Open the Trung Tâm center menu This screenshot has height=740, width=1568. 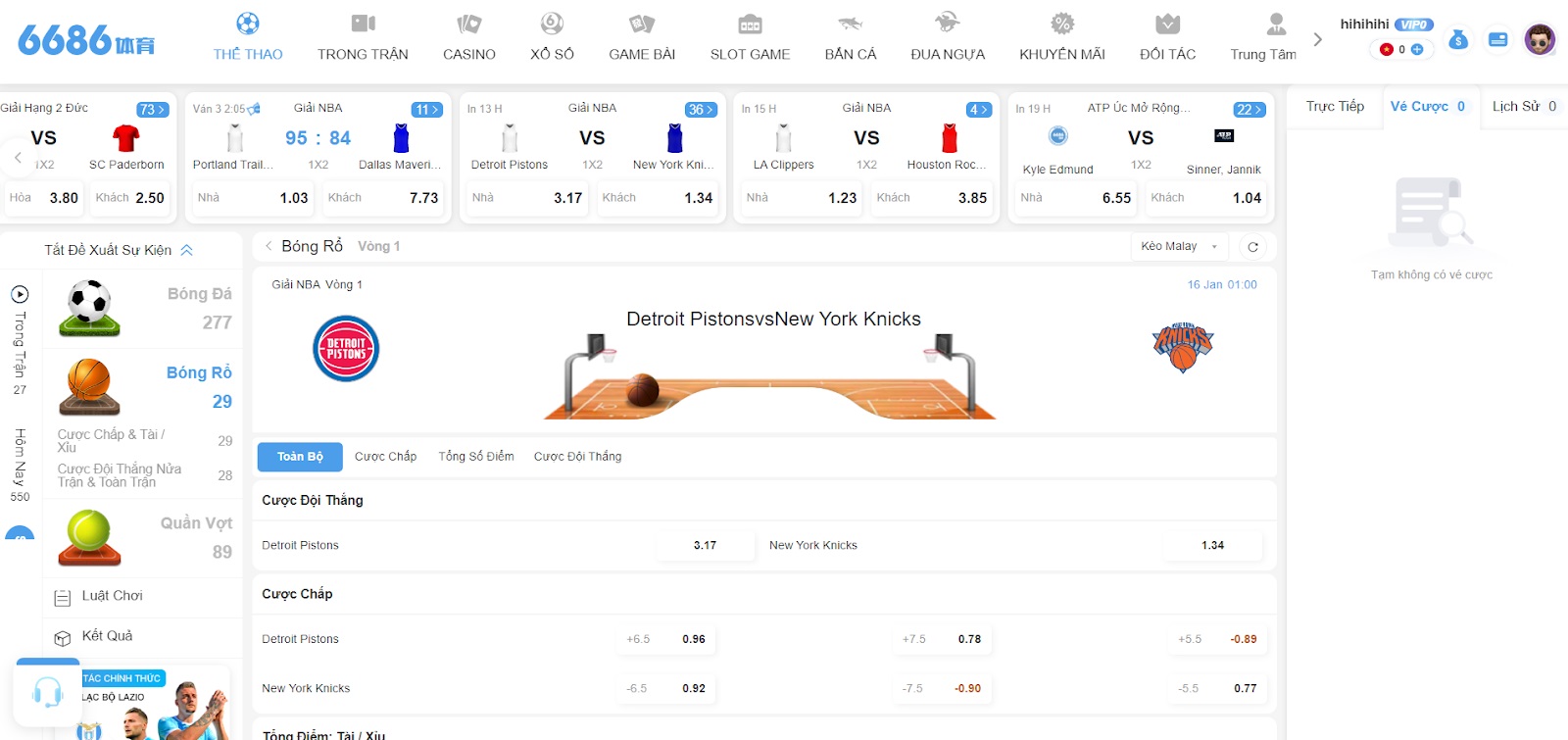(x=1263, y=37)
